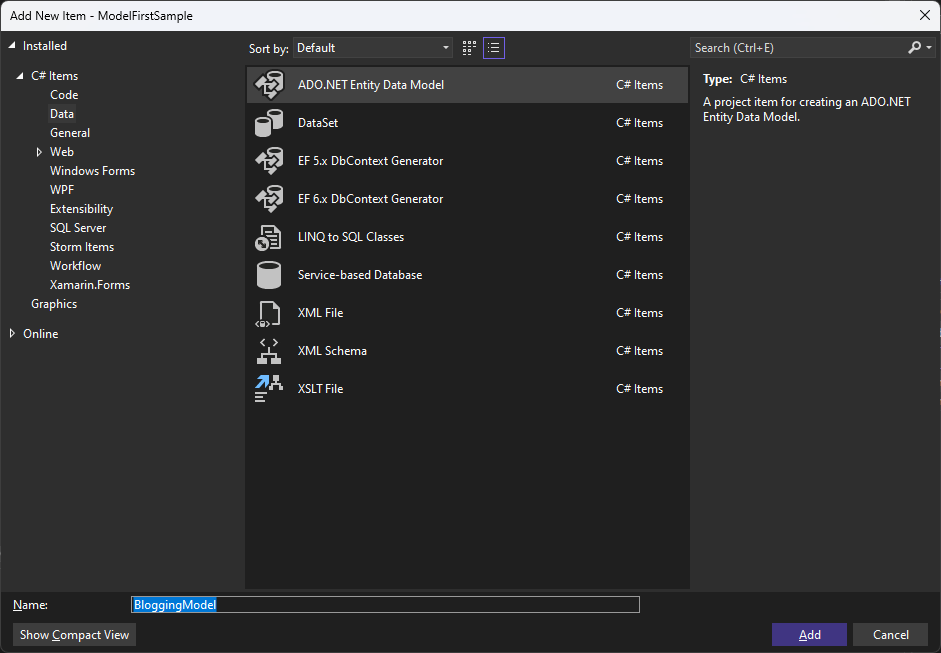Click the ADO.NET Entity Data Model icon

click(269, 85)
